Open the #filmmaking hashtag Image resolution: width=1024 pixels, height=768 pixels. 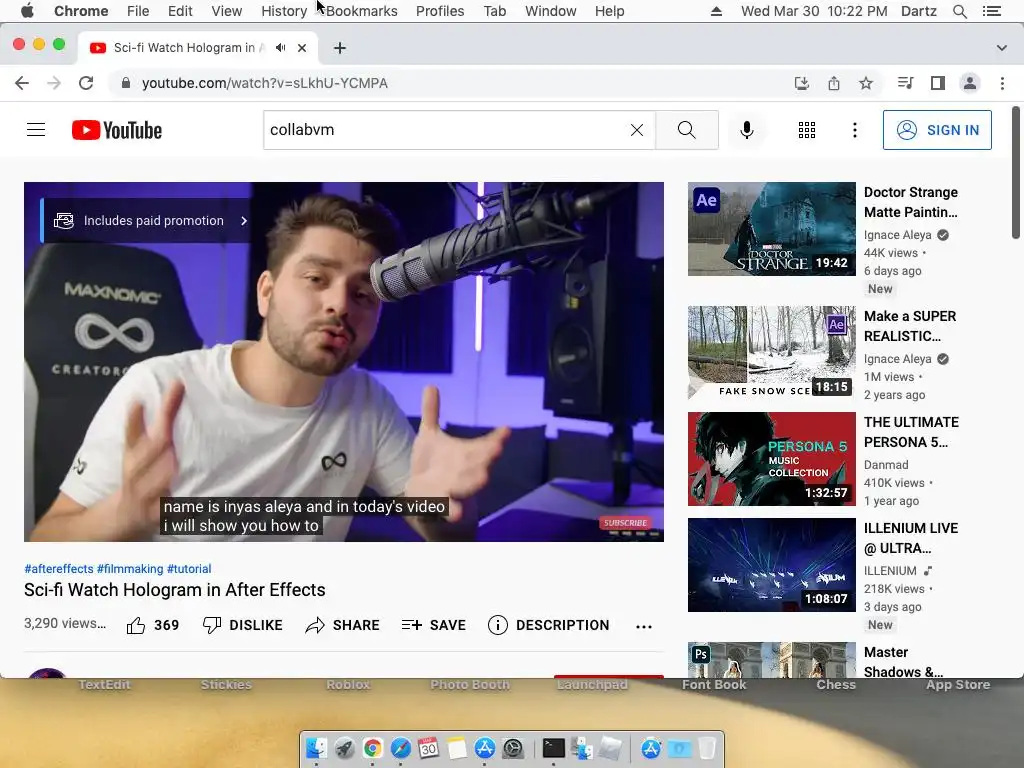click(130, 569)
